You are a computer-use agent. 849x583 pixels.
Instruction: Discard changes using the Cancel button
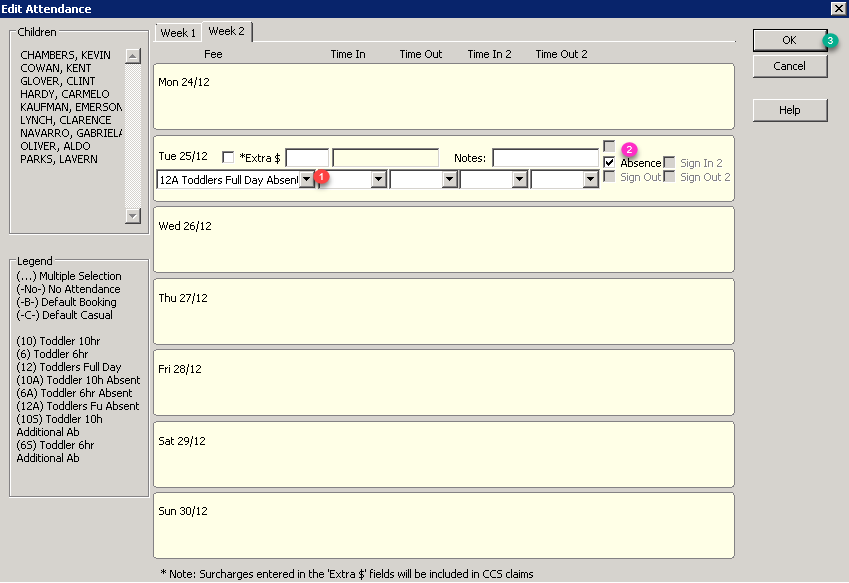[789, 66]
